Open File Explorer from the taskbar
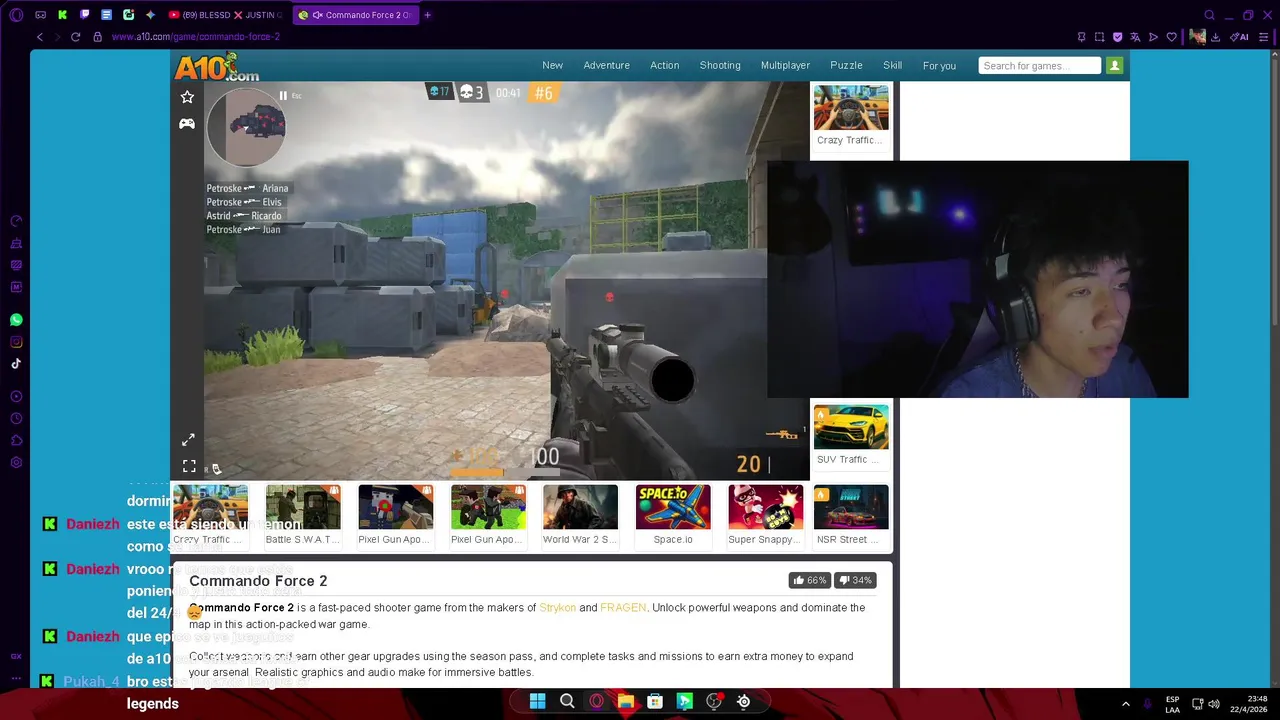This screenshot has height=720, width=1280. click(626, 701)
